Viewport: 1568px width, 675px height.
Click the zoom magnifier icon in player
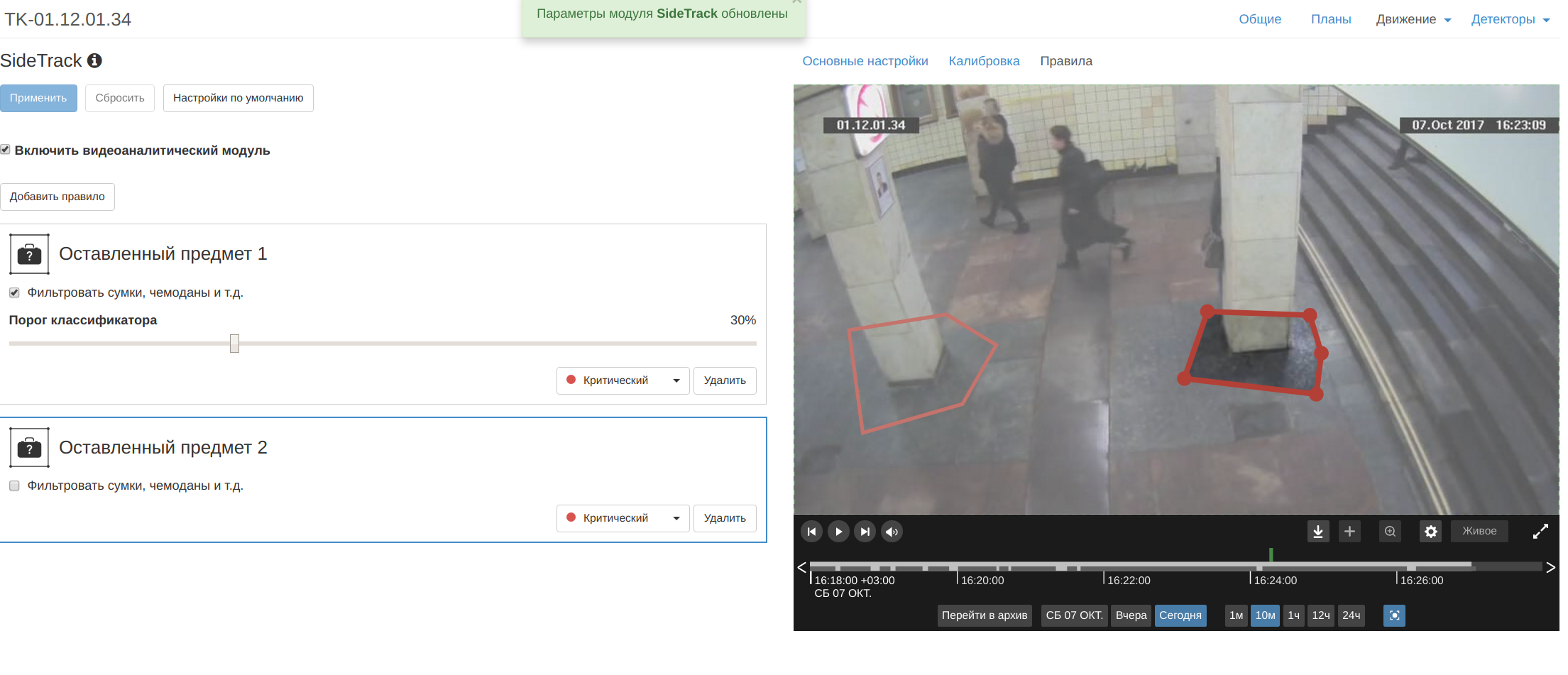click(x=1390, y=532)
